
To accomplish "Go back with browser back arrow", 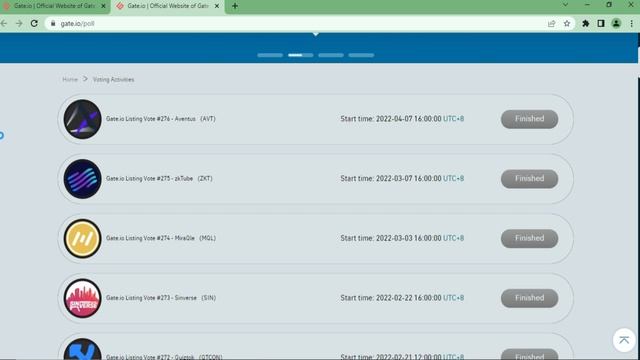I will click(x=4, y=24).
